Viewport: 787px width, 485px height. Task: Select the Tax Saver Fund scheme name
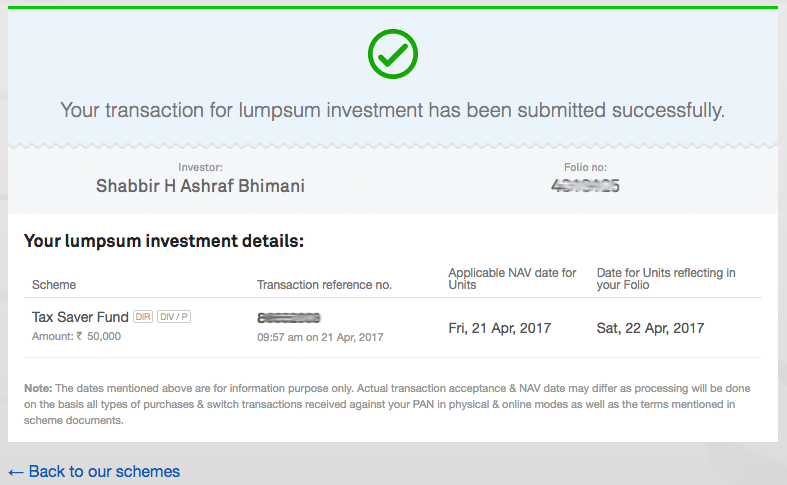pyautogui.click(x=80, y=317)
